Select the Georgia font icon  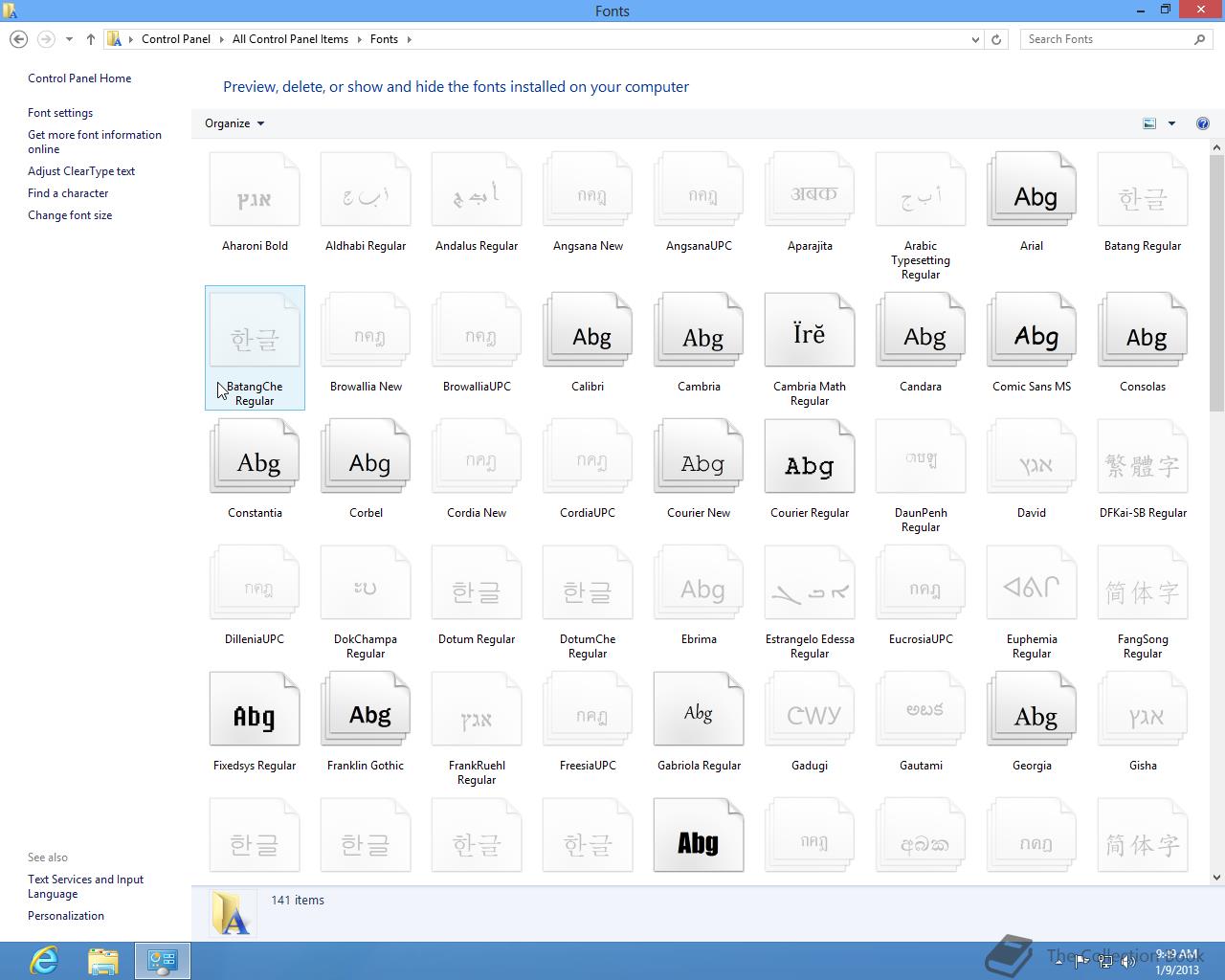(1032, 709)
